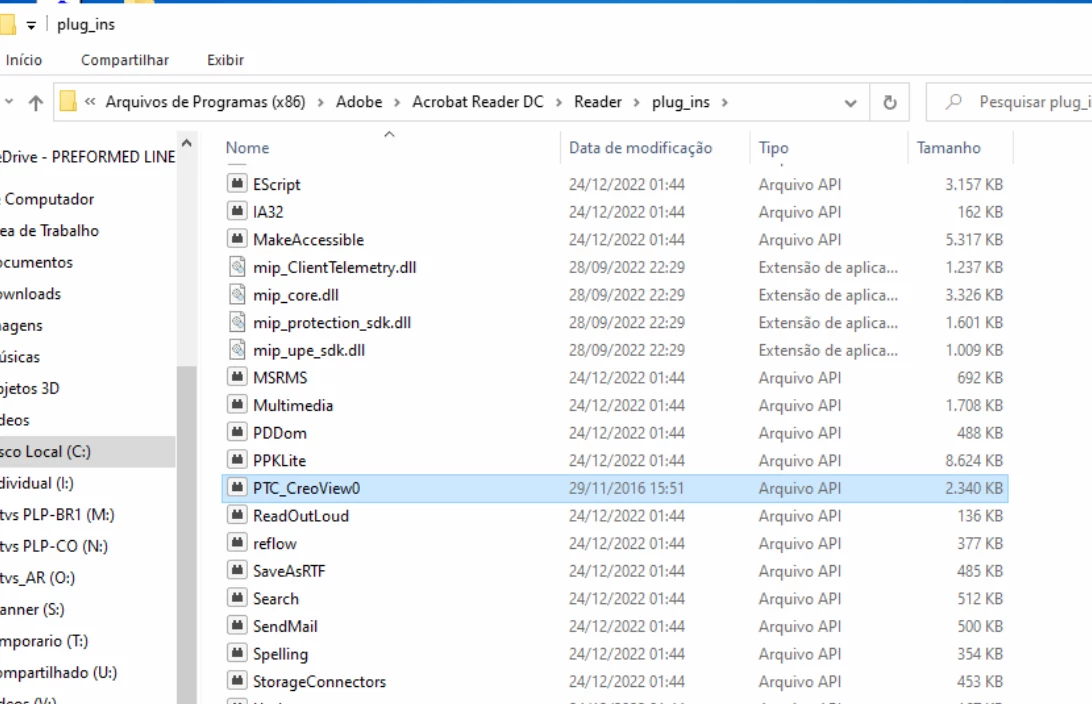Open Documentos in navigation pane
This screenshot has height=704, width=1092.
(x=36, y=263)
